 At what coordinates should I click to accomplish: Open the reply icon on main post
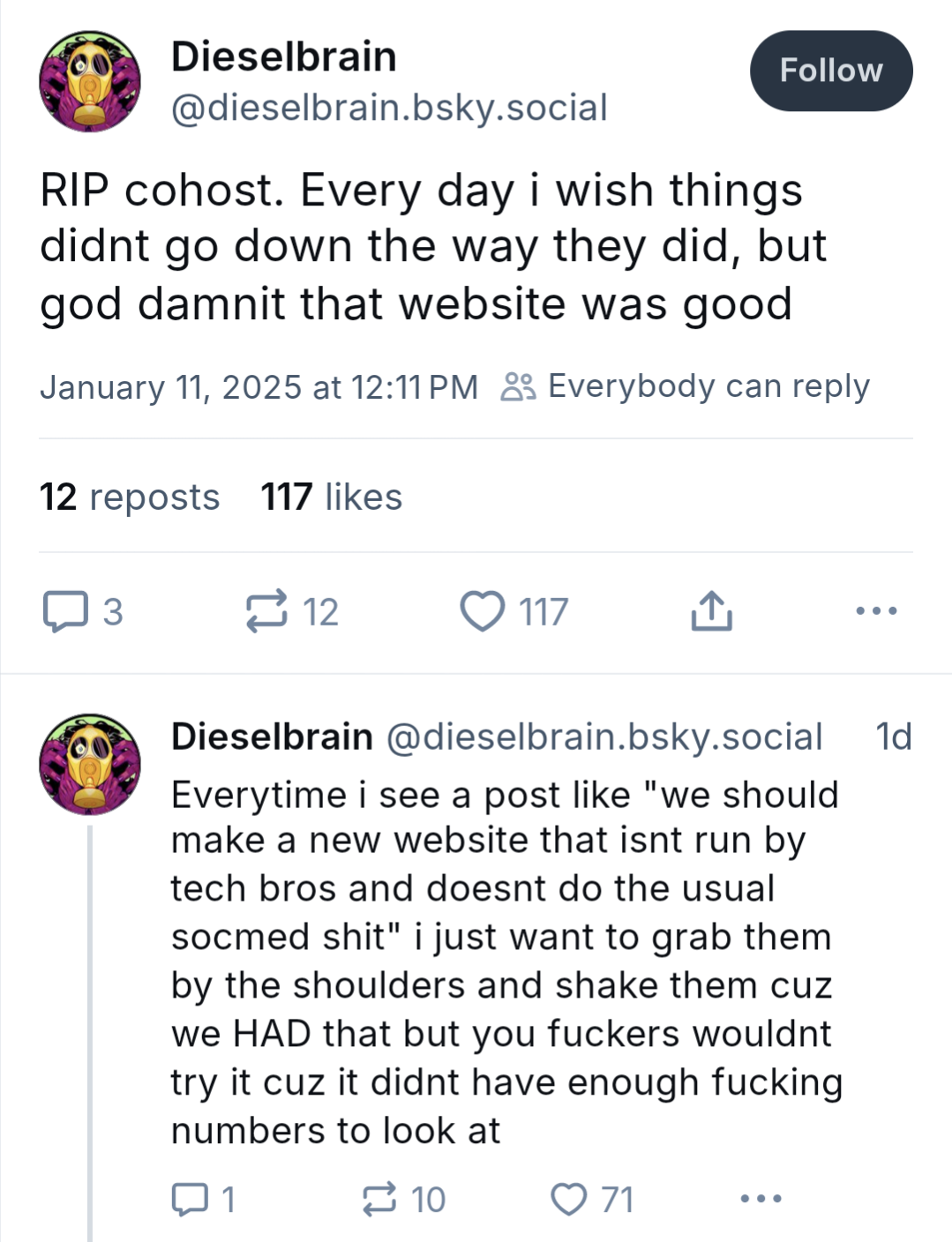tap(65, 611)
